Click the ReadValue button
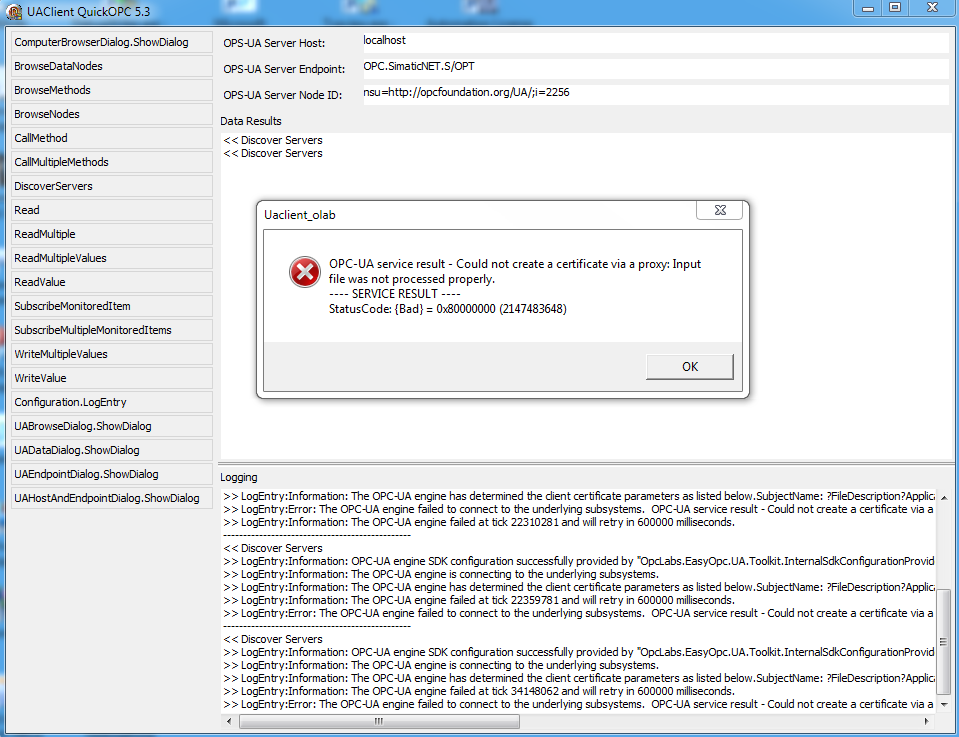The width and height of the screenshot is (959, 737). (x=112, y=282)
